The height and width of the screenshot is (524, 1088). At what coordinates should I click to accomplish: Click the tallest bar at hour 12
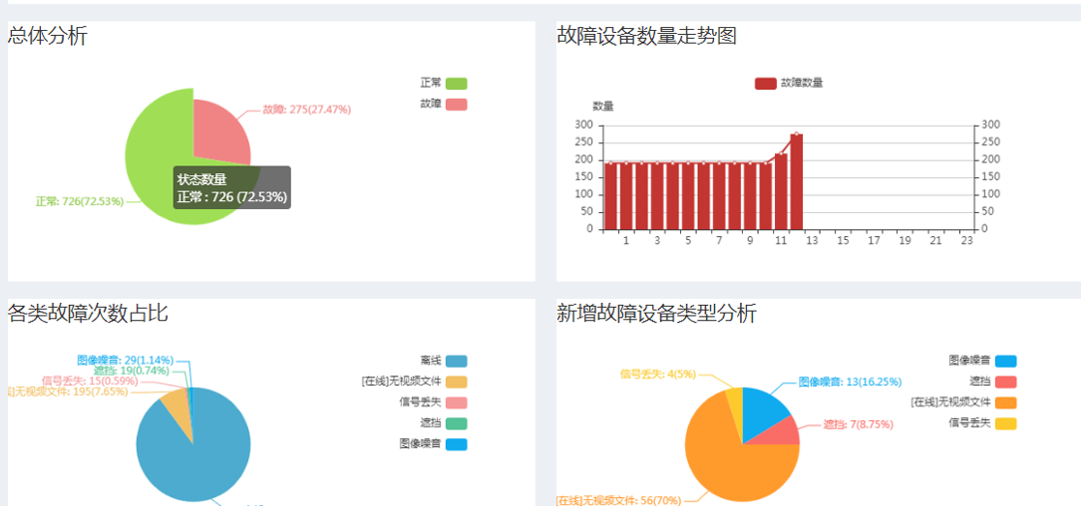click(x=796, y=182)
